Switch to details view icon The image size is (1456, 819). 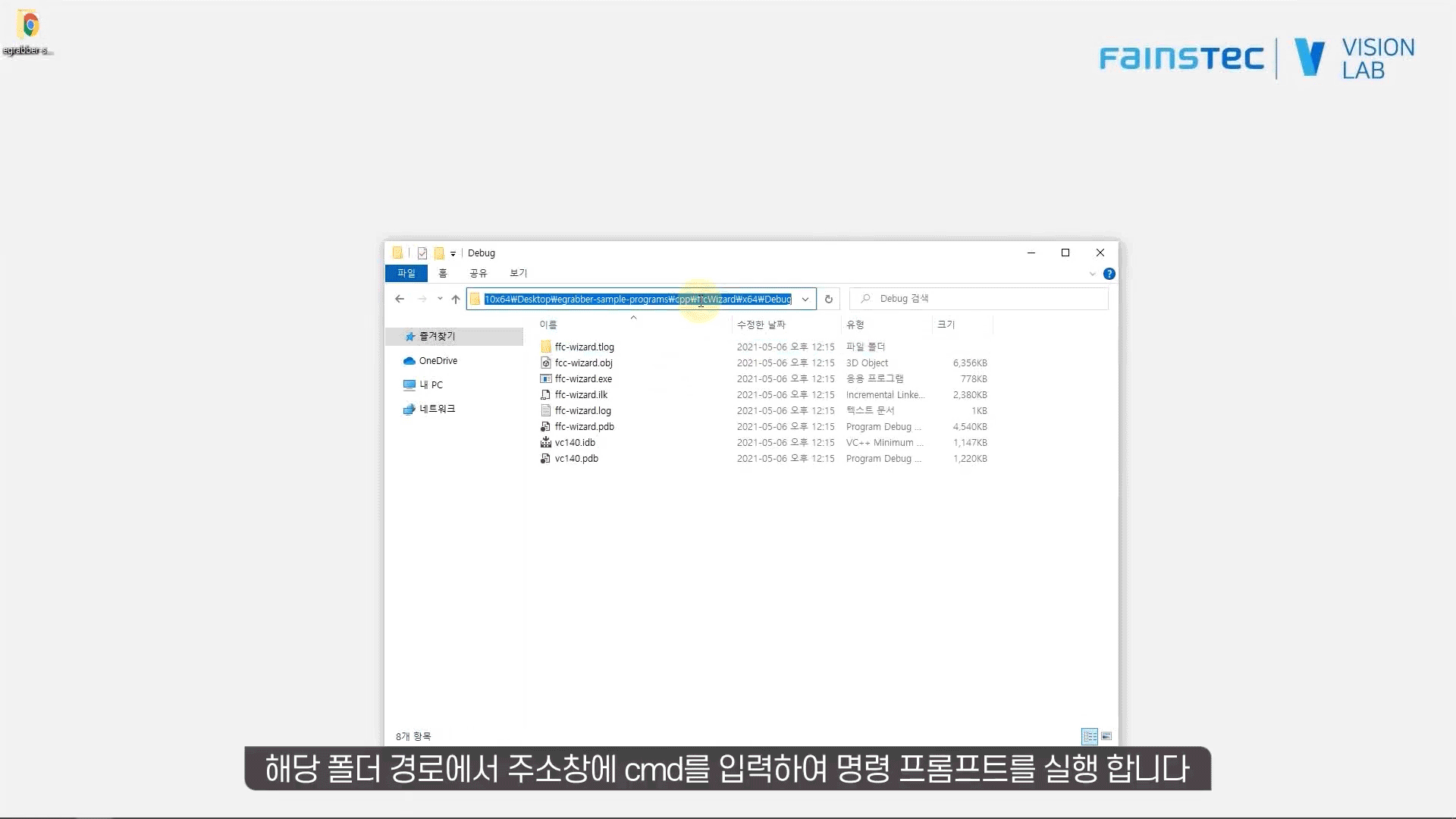click(x=1090, y=736)
